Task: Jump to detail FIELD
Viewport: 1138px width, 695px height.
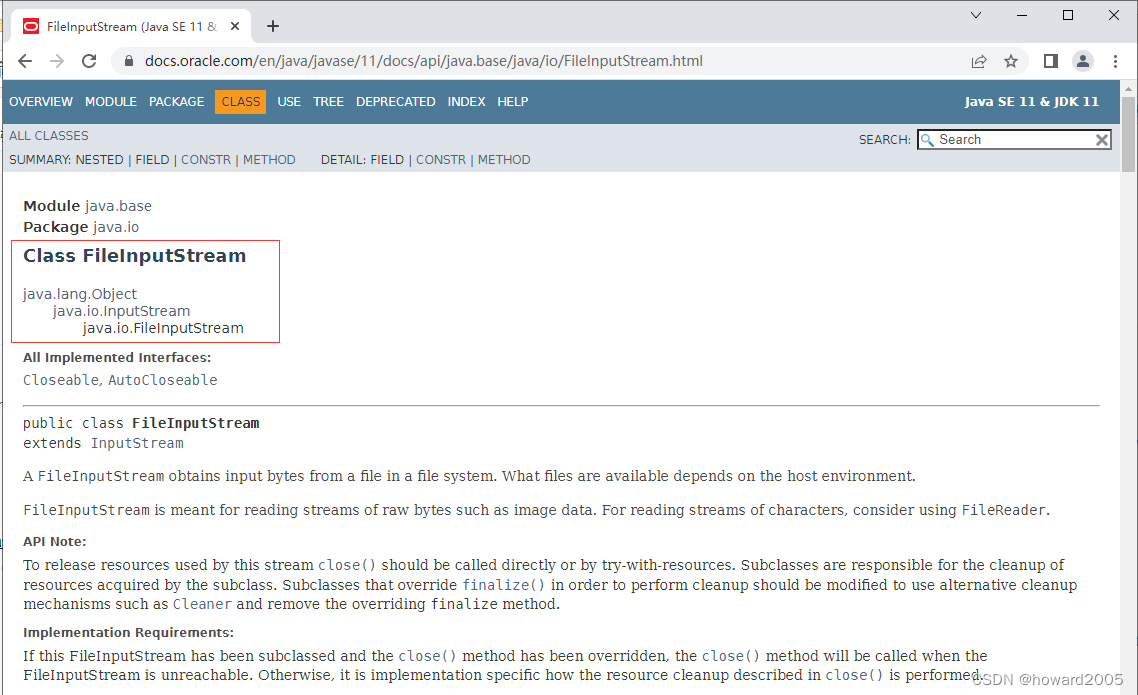Action: pyautogui.click(x=387, y=160)
